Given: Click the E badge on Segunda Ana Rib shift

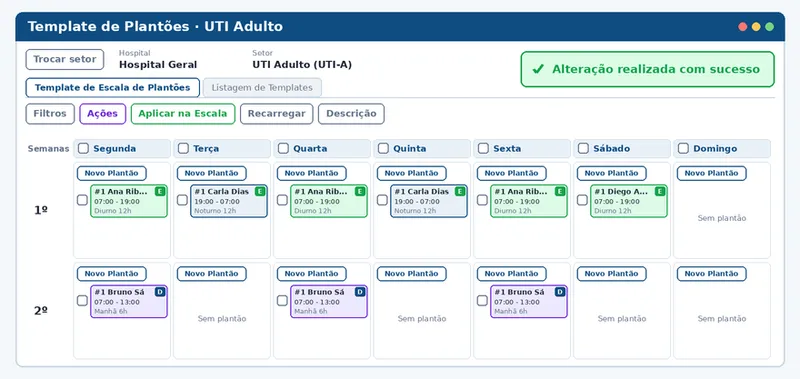Looking at the screenshot, I should tap(160, 191).
